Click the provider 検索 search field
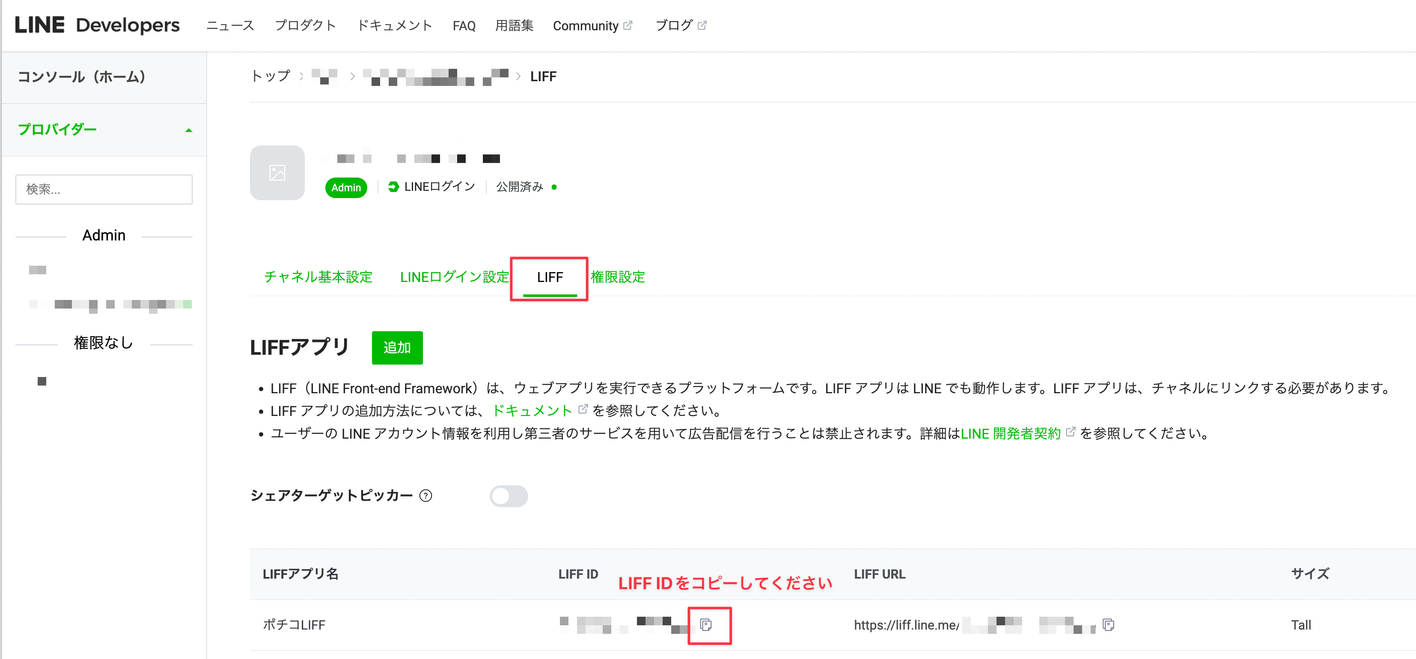The height and width of the screenshot is (659, 1416). pos(104,189)
